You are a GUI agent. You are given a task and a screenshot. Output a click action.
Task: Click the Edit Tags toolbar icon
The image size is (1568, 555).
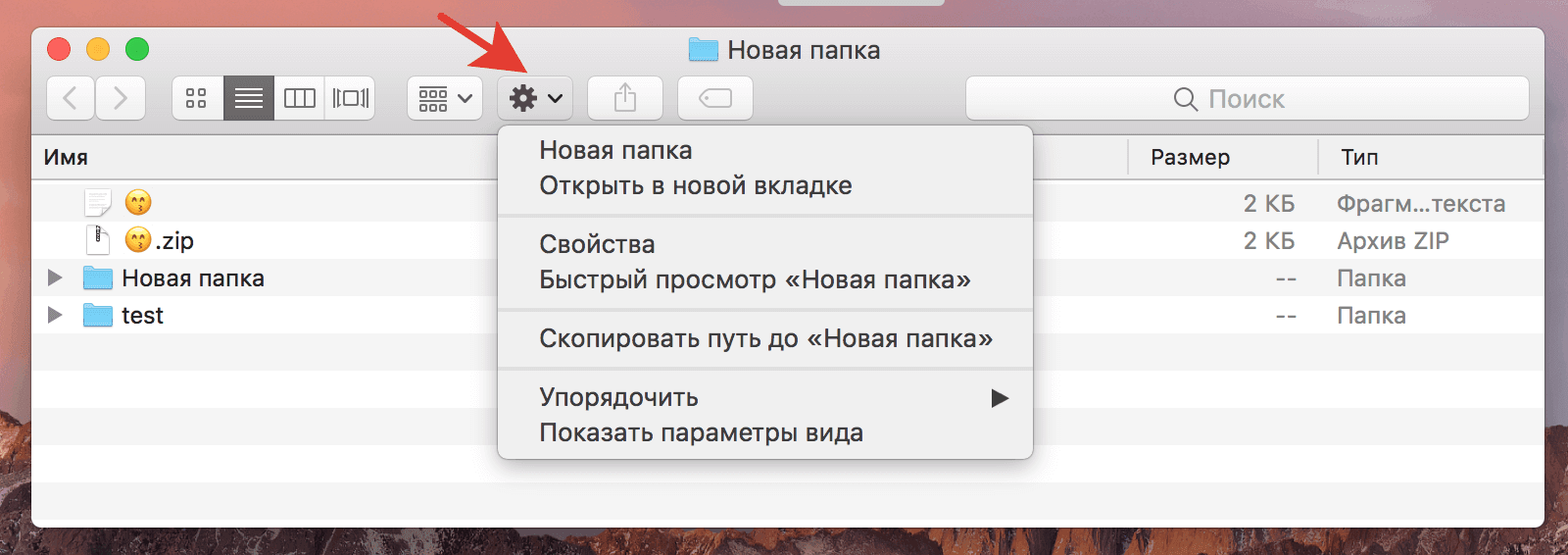tap(715, 98)
